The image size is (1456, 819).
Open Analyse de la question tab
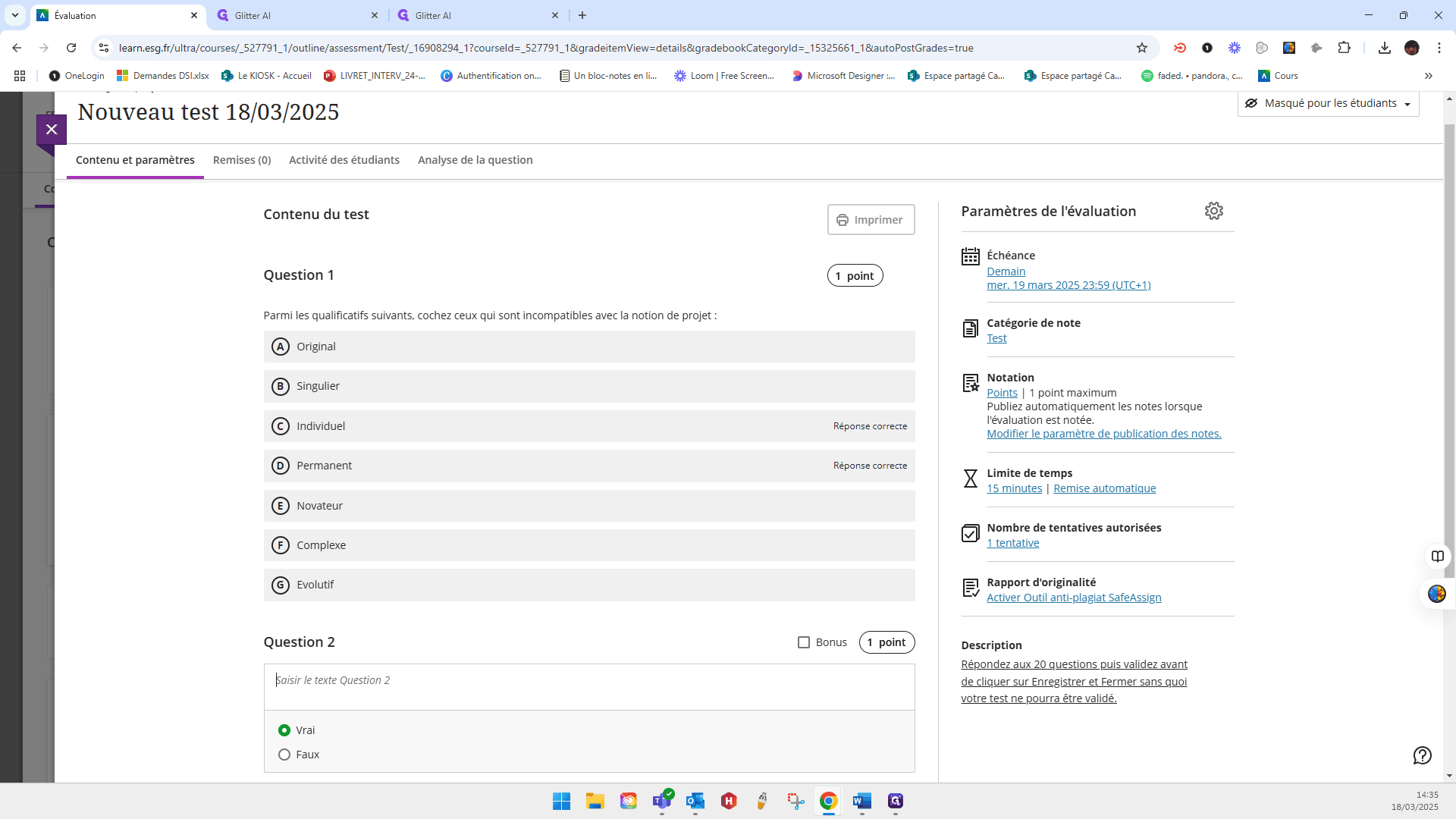(475, 160)
